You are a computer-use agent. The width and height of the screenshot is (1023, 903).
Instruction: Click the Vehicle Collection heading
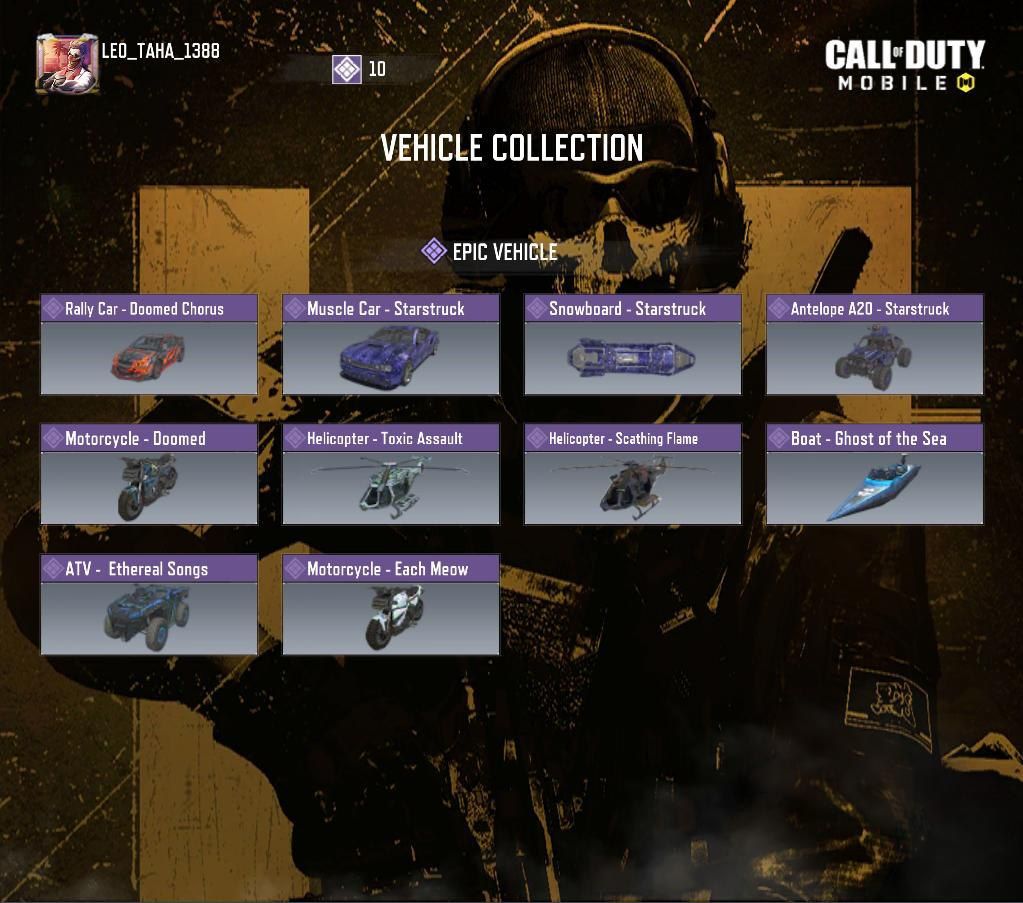[512, 147]
